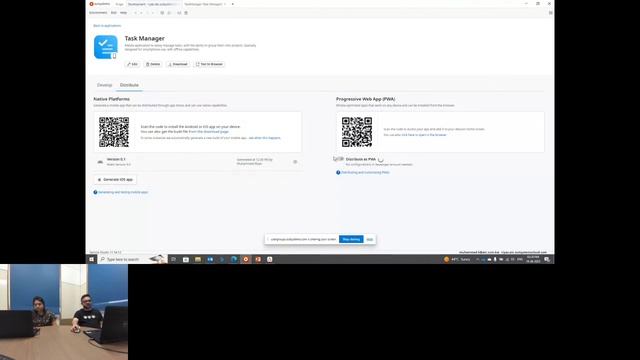Click the Download button
The image size is (640, 360).
(178, 64)
